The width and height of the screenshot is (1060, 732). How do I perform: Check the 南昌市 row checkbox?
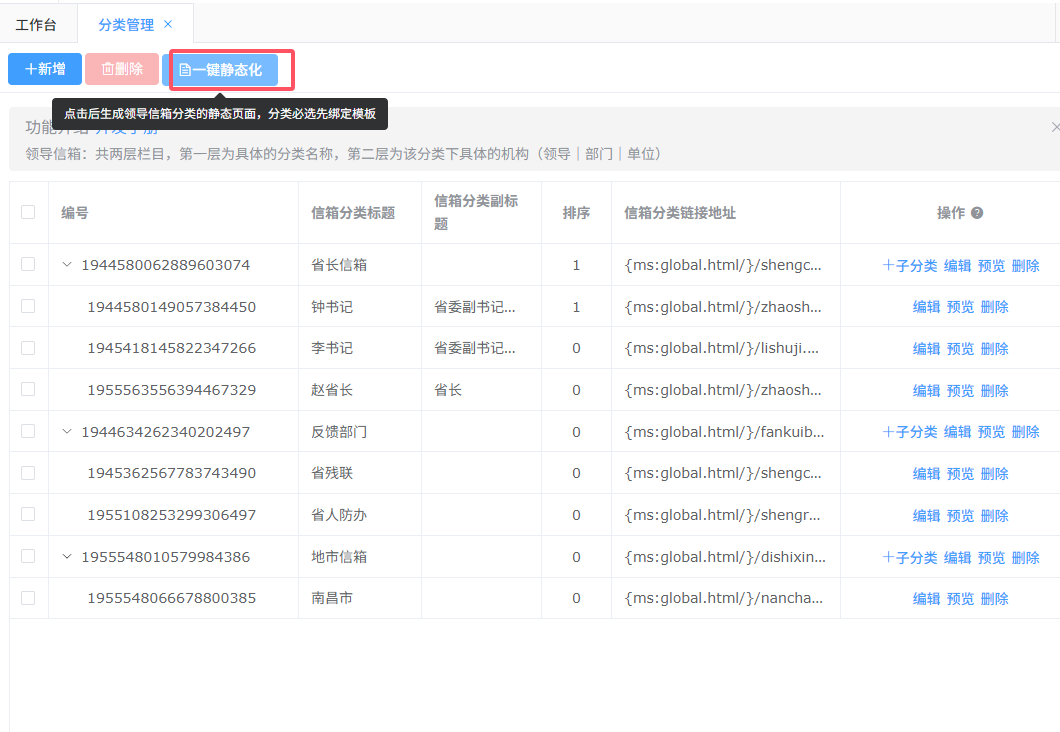[x=28, y=598]
